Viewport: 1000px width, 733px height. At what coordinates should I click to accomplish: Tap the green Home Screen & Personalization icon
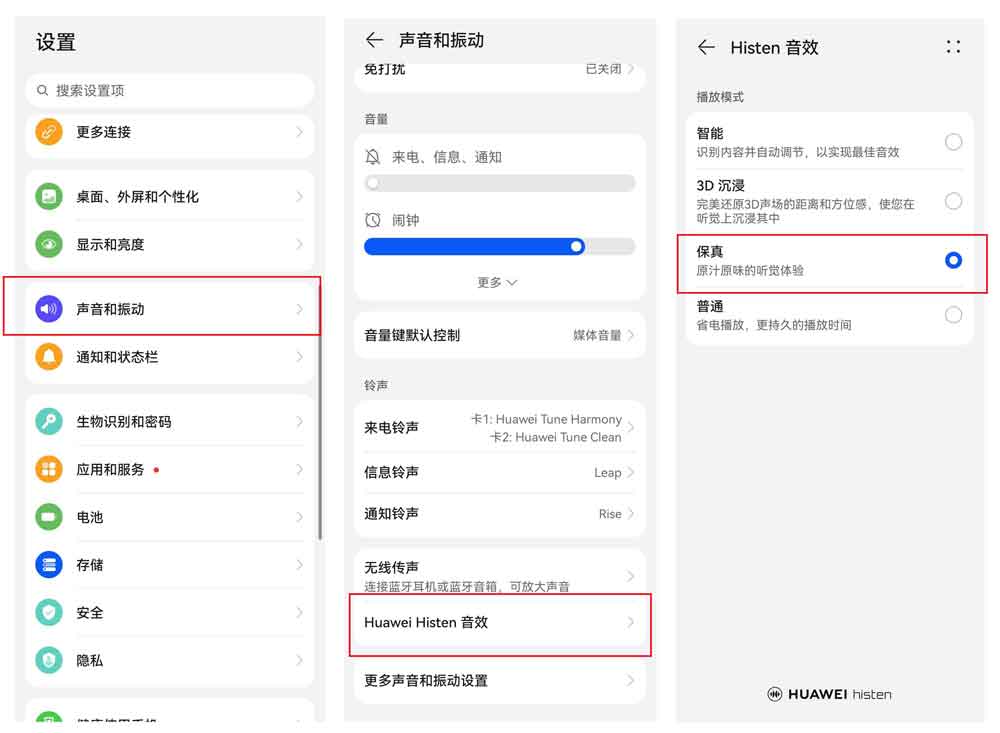(x=49, y=196)
